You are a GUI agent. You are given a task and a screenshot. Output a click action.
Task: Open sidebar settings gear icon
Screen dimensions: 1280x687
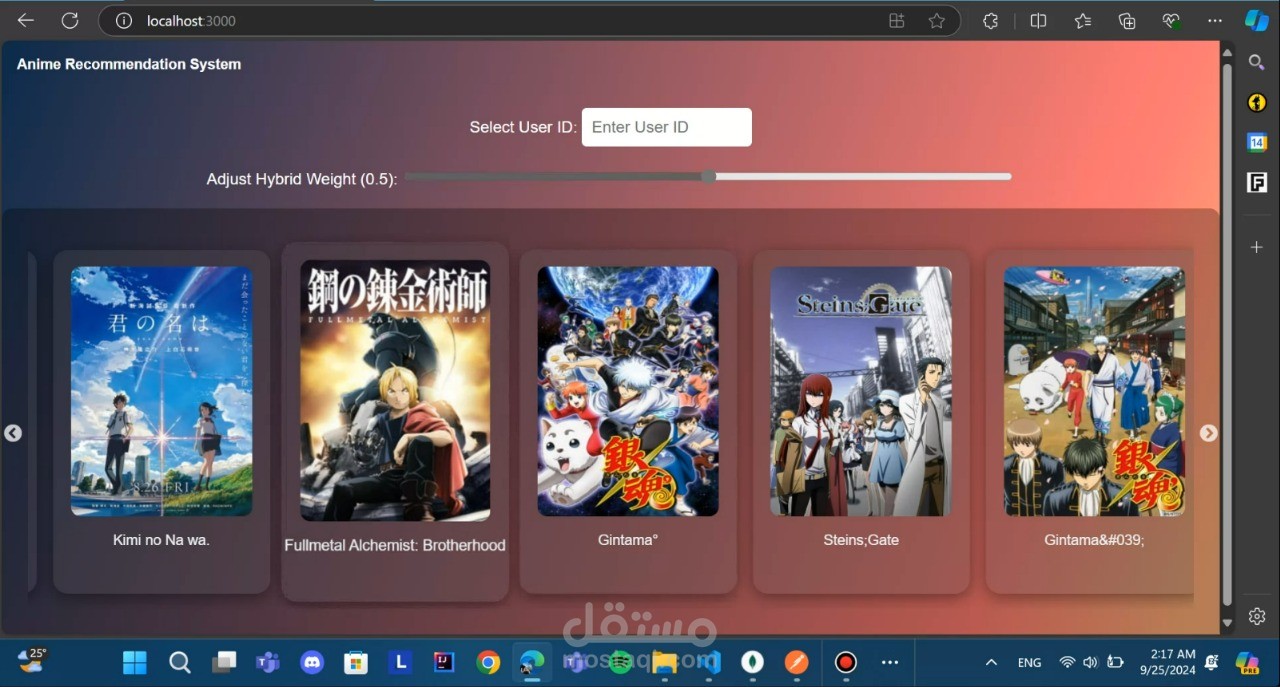(1257, 616)
